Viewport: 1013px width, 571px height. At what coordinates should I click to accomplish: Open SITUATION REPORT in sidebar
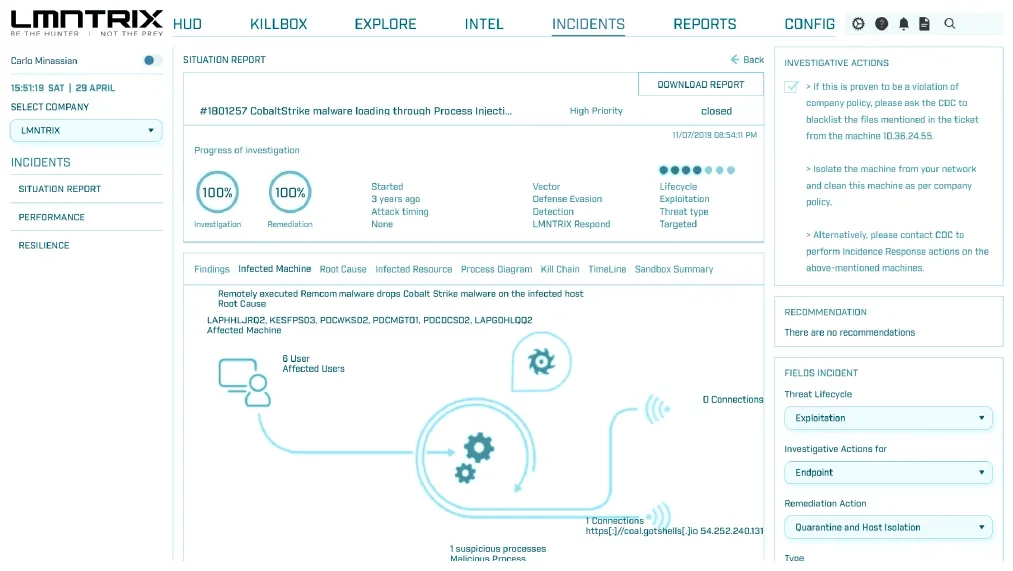pos(59,189)
